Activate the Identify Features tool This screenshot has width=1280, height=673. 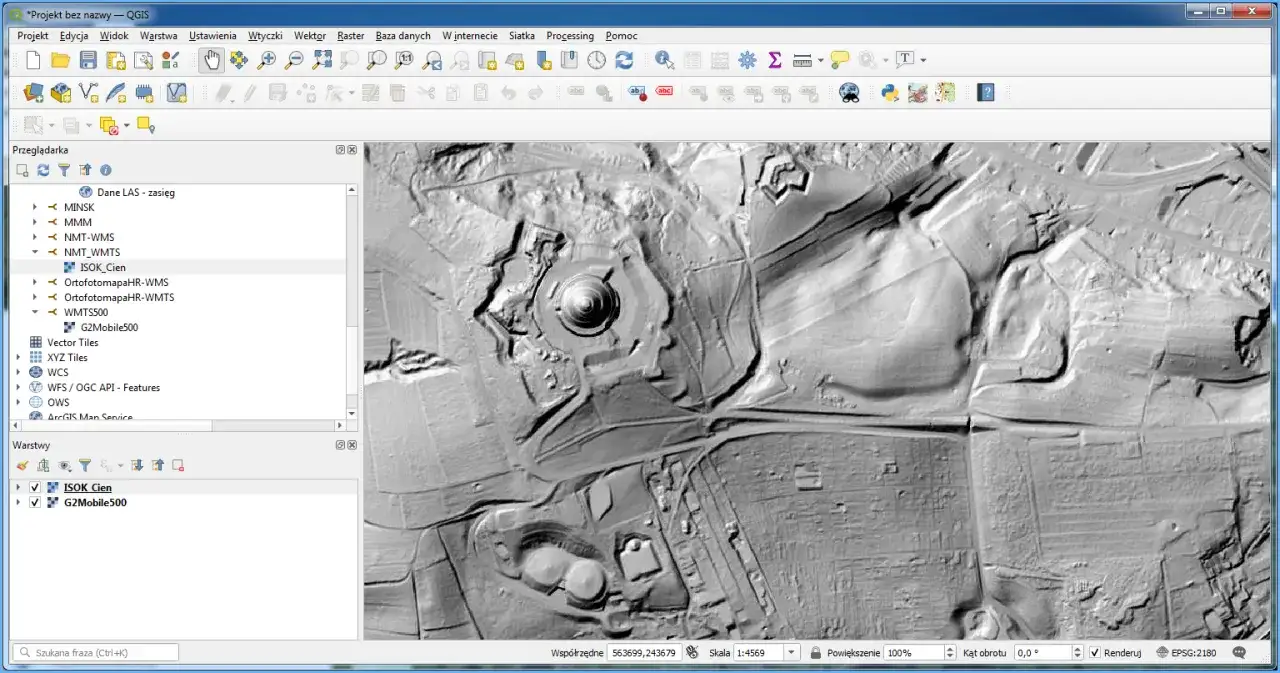[x=665, y=60]
